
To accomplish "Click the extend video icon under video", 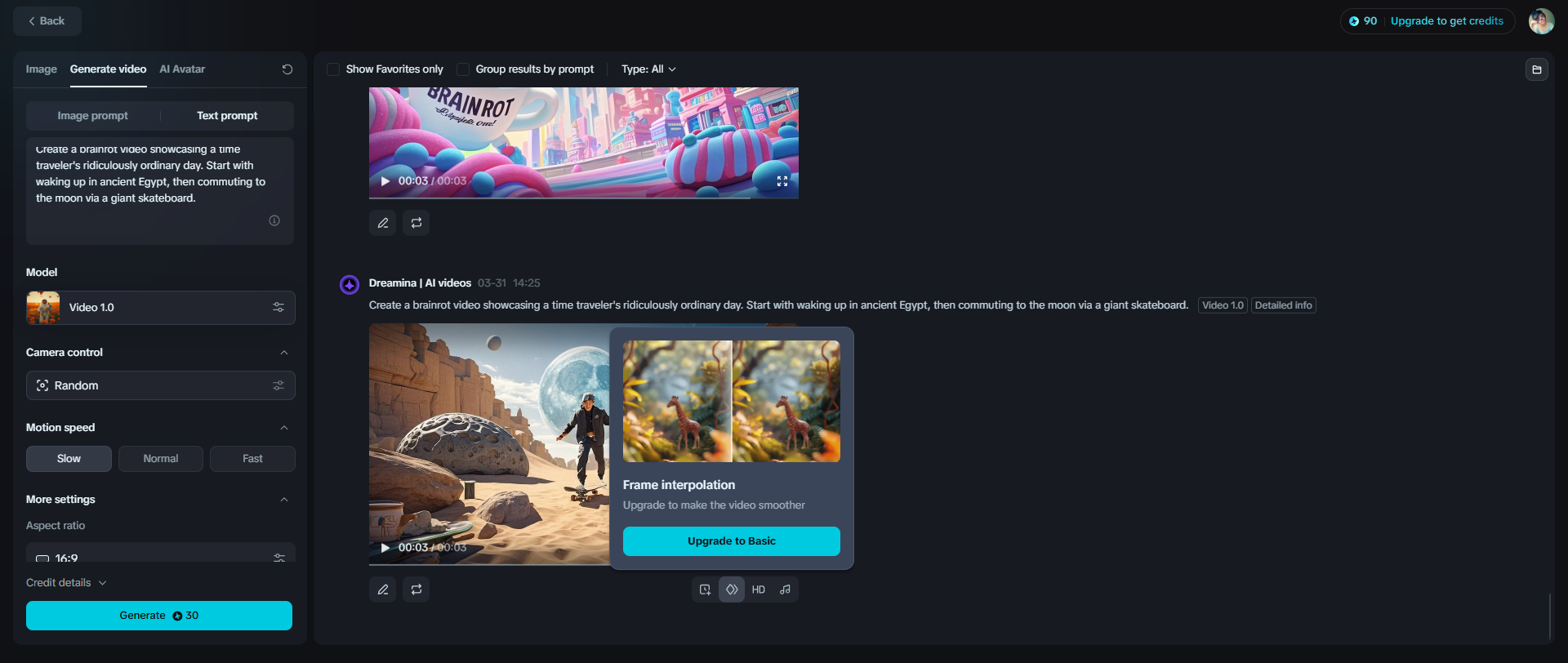I will pyautogui.click(x=706, y=590).
